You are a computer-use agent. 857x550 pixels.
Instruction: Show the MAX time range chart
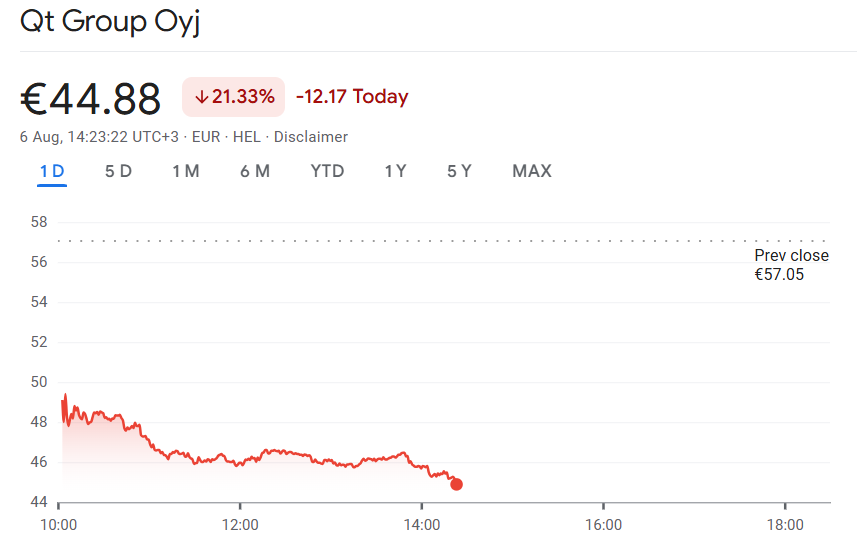tap(531, 171)
